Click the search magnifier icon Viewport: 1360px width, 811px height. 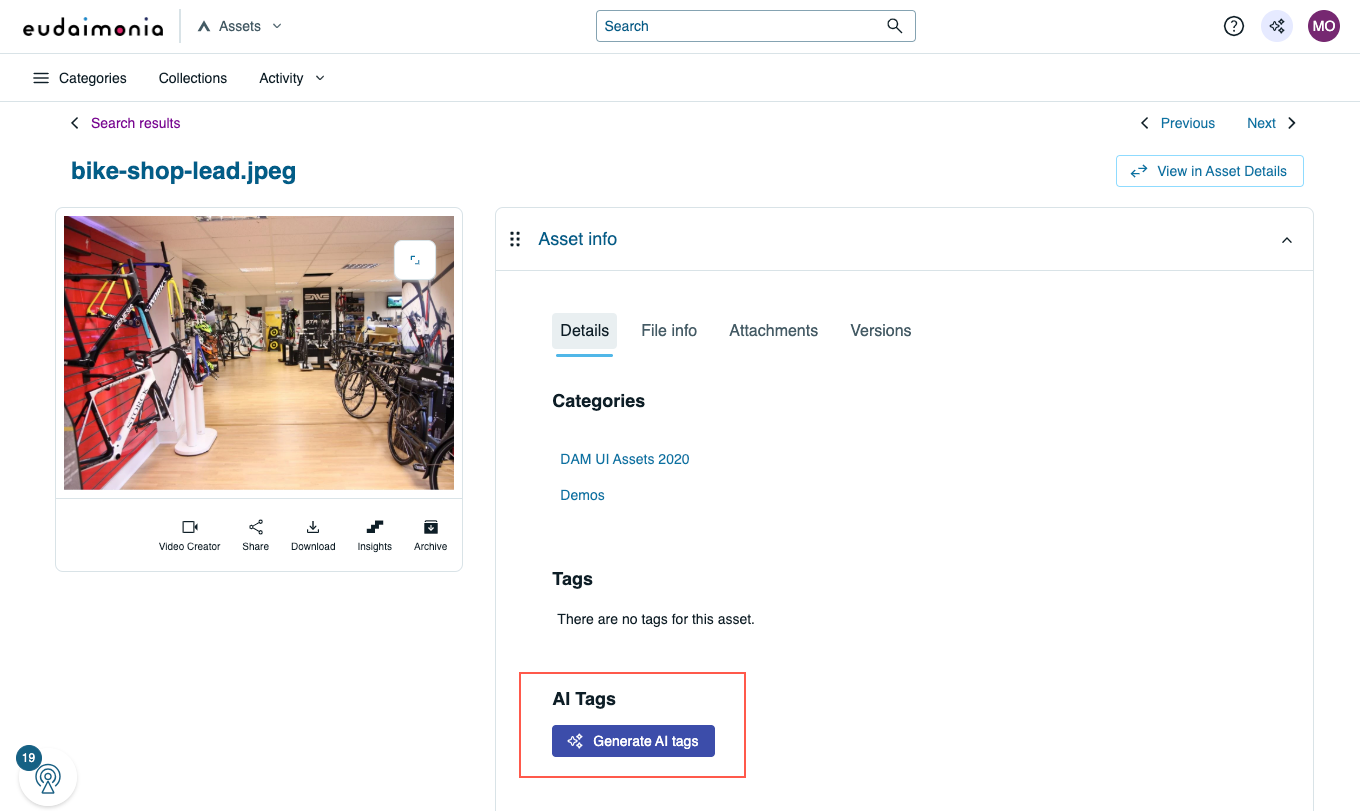895,26
